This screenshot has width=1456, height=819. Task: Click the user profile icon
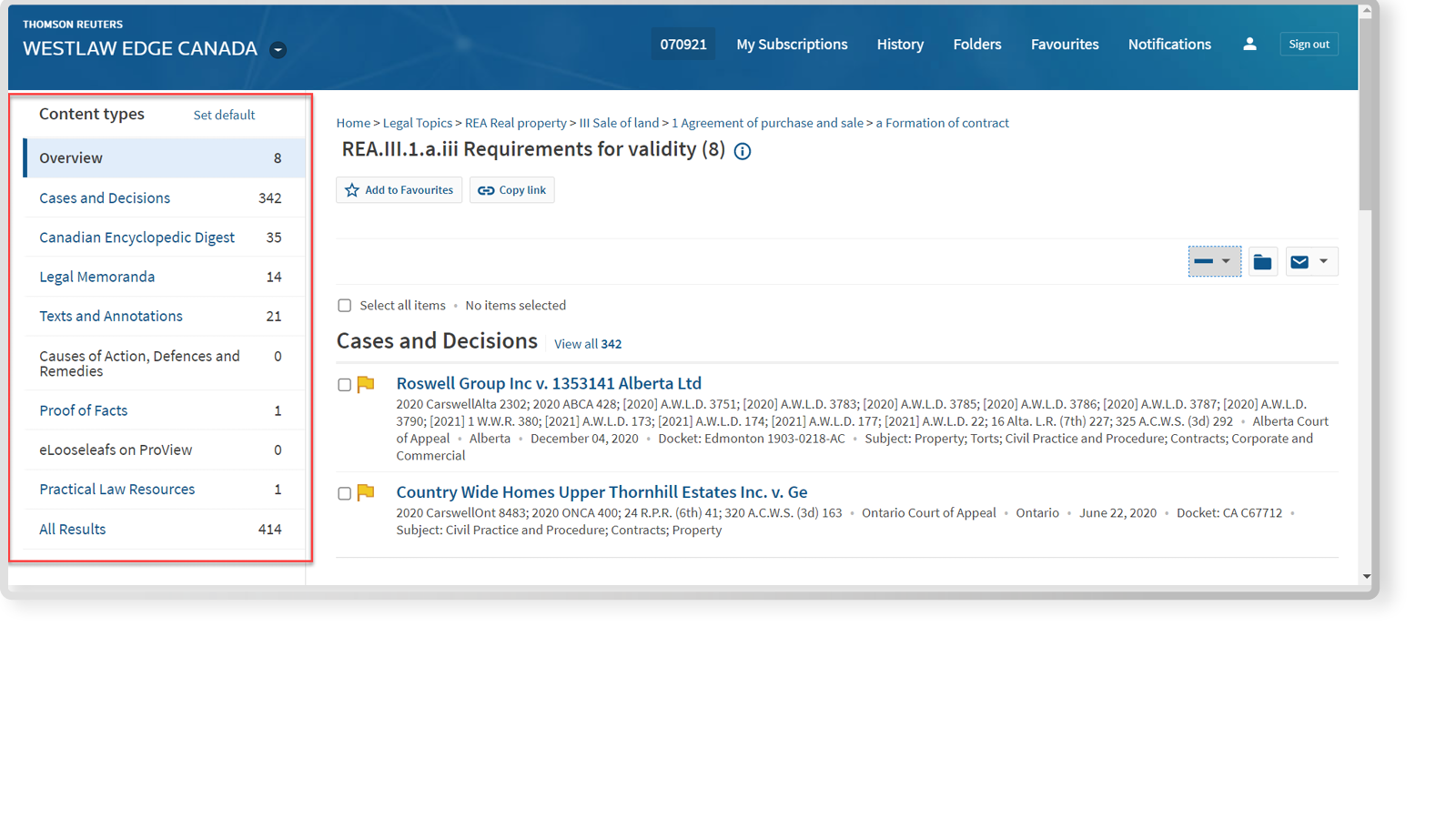pos(1249,44)
